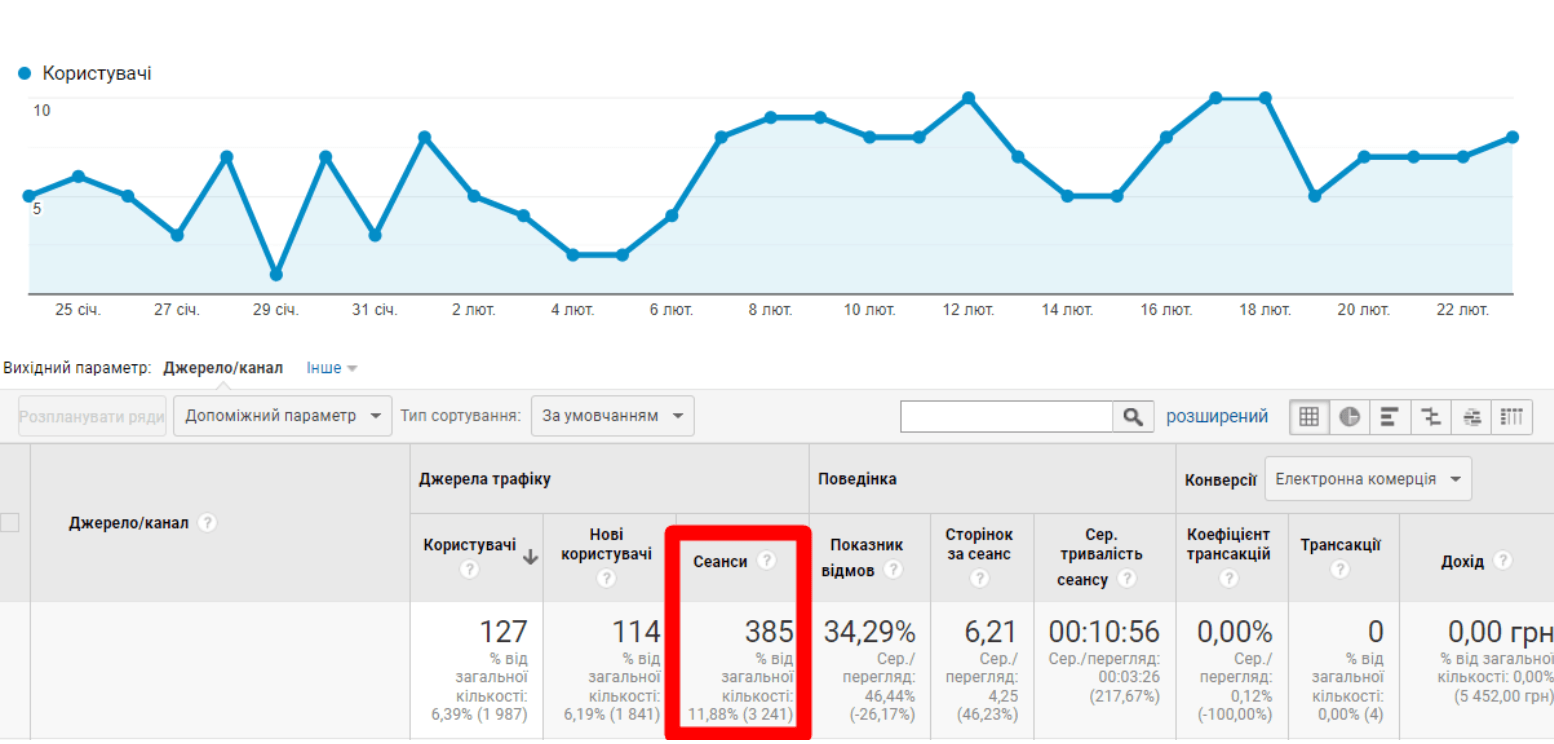Sort by the Користувачі column header
Viewport: 1554px width, 744px height.
470,545
